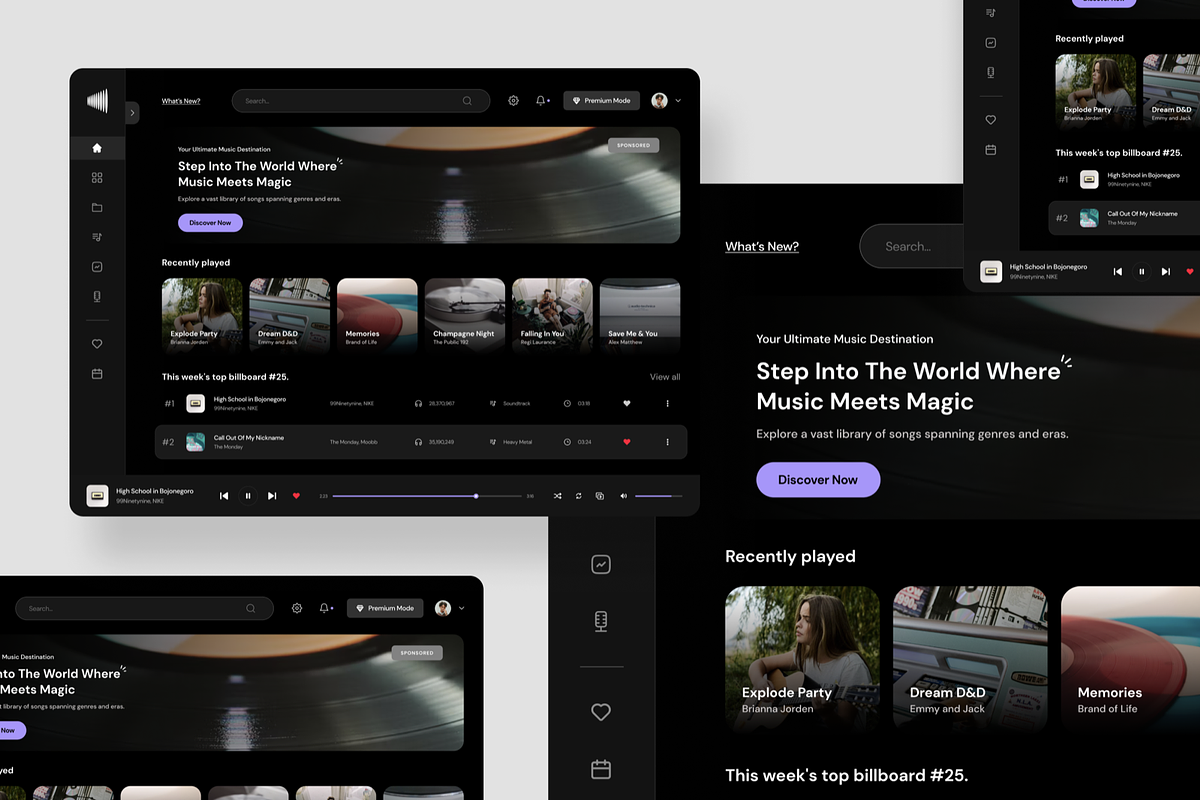Skip to next track in main window player
The width and height of the screenshot is (1200, 800).
point(272,496)
